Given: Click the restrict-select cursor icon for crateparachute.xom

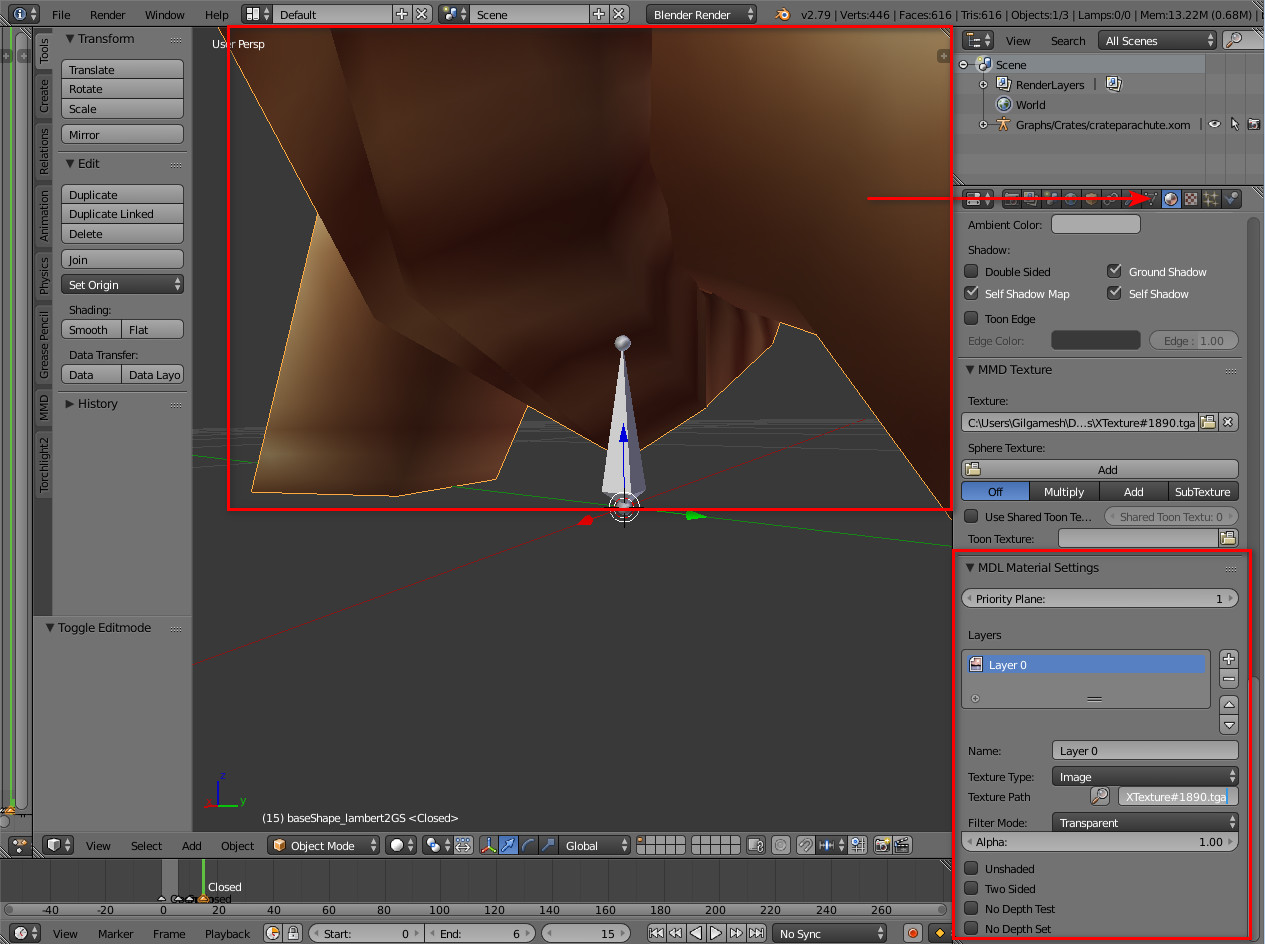Looking at the screenshot, I should pos(1235,125).
